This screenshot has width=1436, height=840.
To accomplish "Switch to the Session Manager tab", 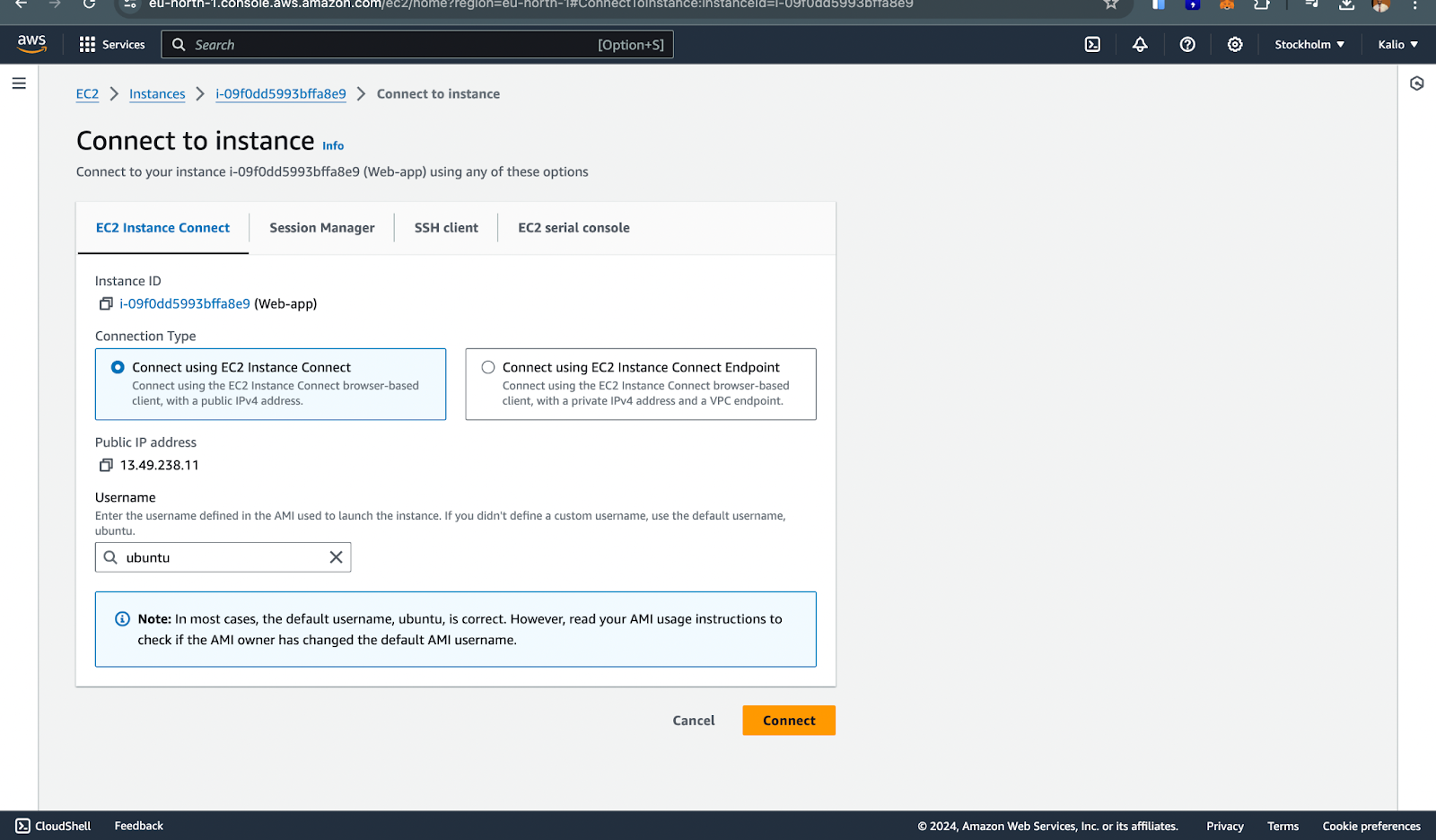I will [321, 228].
